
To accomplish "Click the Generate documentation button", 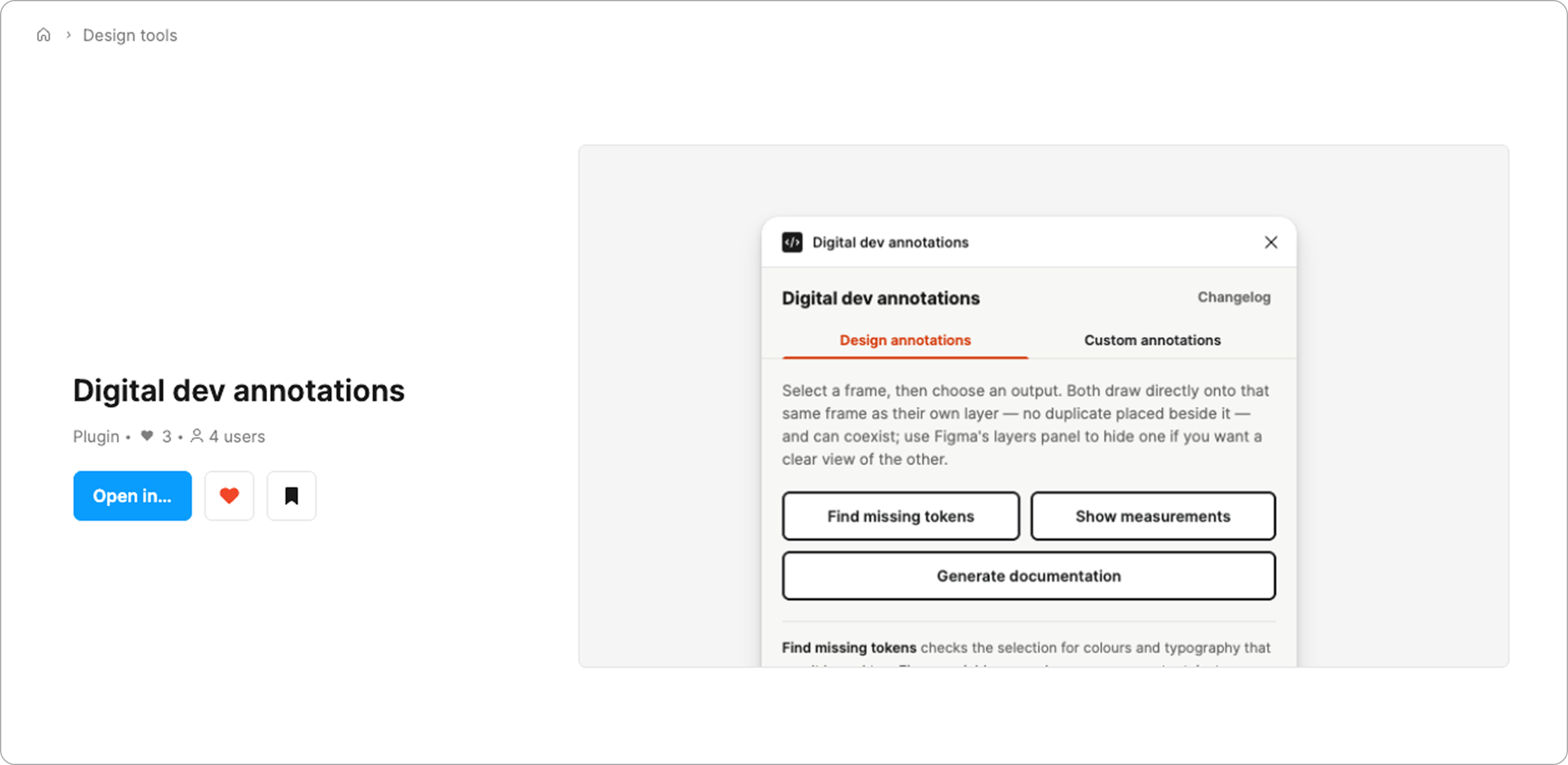I will click(x=1029, y=576).
